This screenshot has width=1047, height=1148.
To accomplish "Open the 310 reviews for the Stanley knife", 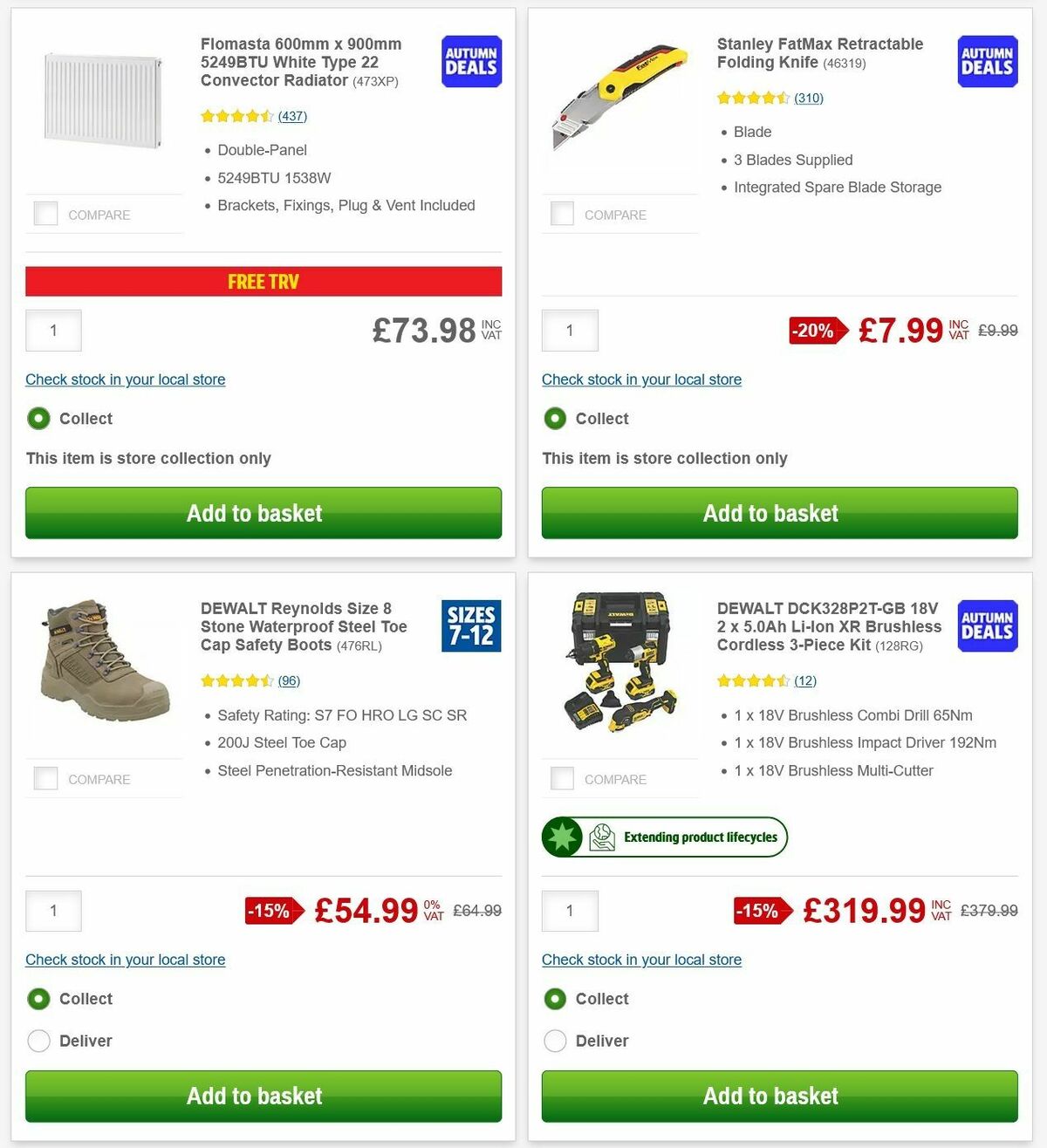I will pos(809,98).
